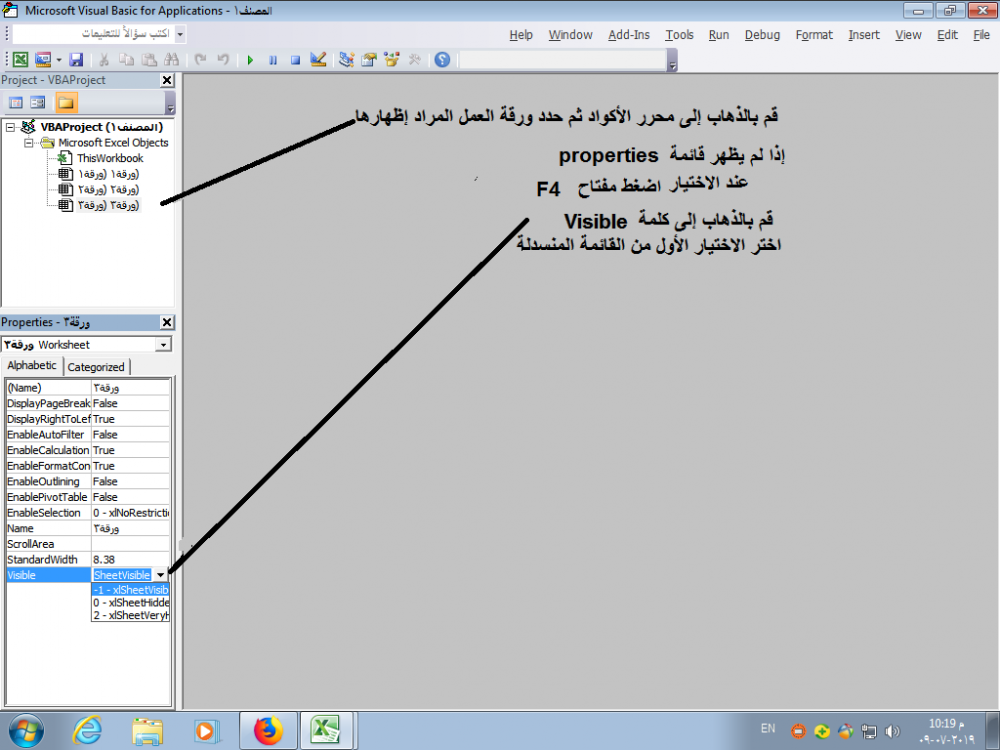Image resolution: width=1000 pixels, height=750 pixels.
Task: Click the Save icon in toolbar
Action: pyautogui.click(x=76, y=60)
